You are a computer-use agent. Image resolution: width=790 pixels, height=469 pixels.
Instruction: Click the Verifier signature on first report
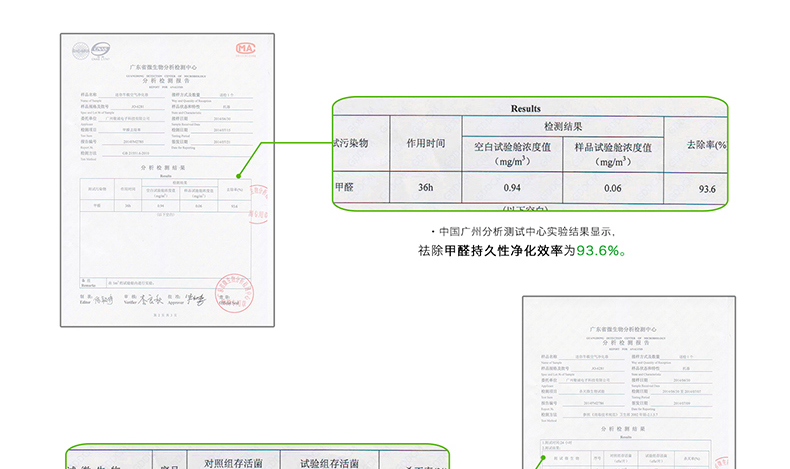point(151,300)
